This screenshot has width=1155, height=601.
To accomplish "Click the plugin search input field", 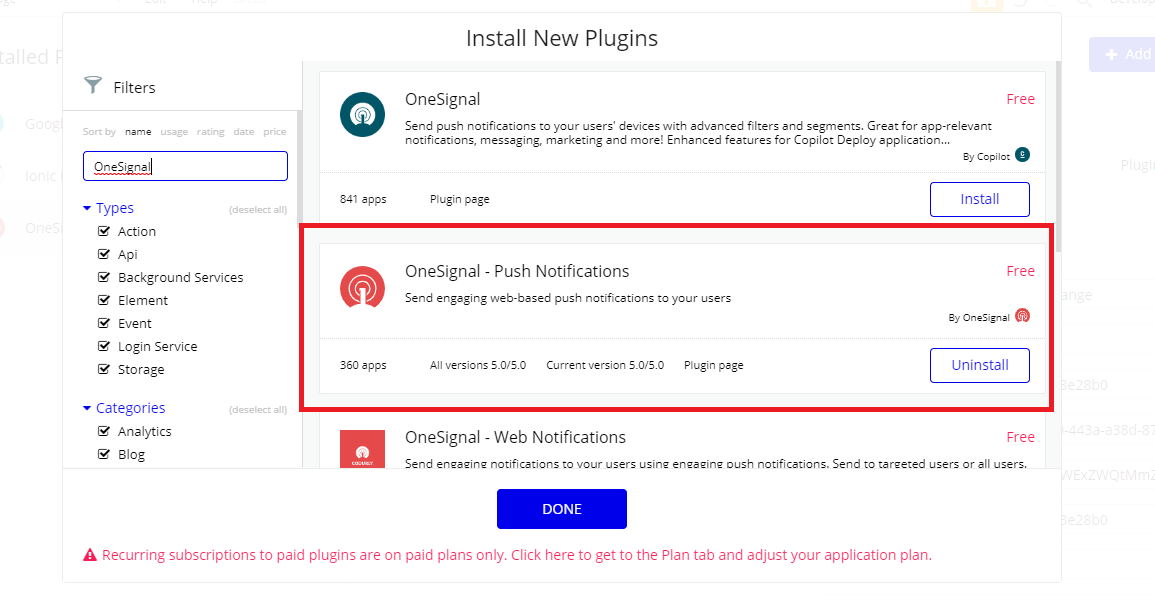I will tap(185, 166).
